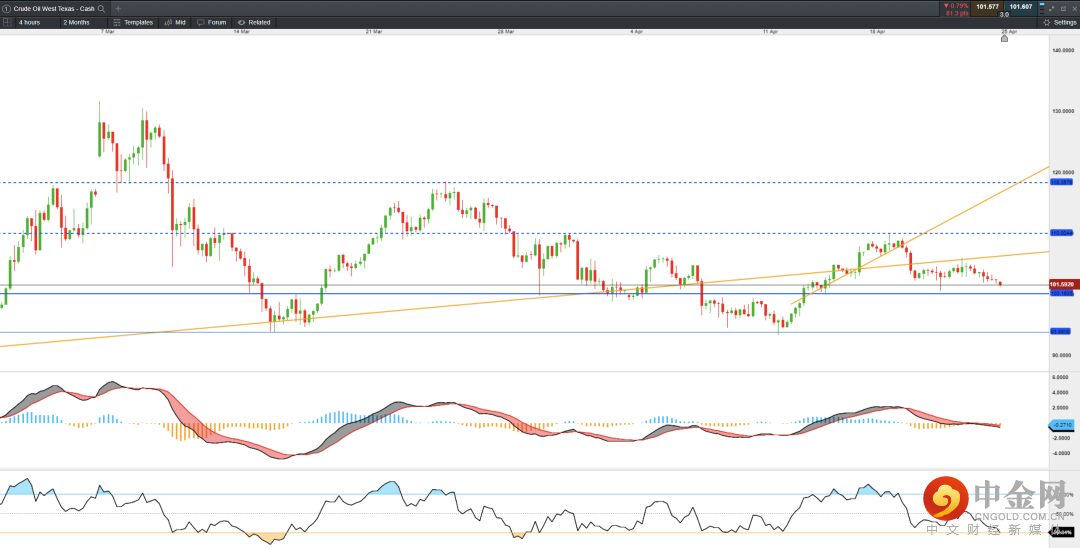Click the -4.0000 MACD axis label
This screenshot has width=1080, height=548.
click(1063, 453)
